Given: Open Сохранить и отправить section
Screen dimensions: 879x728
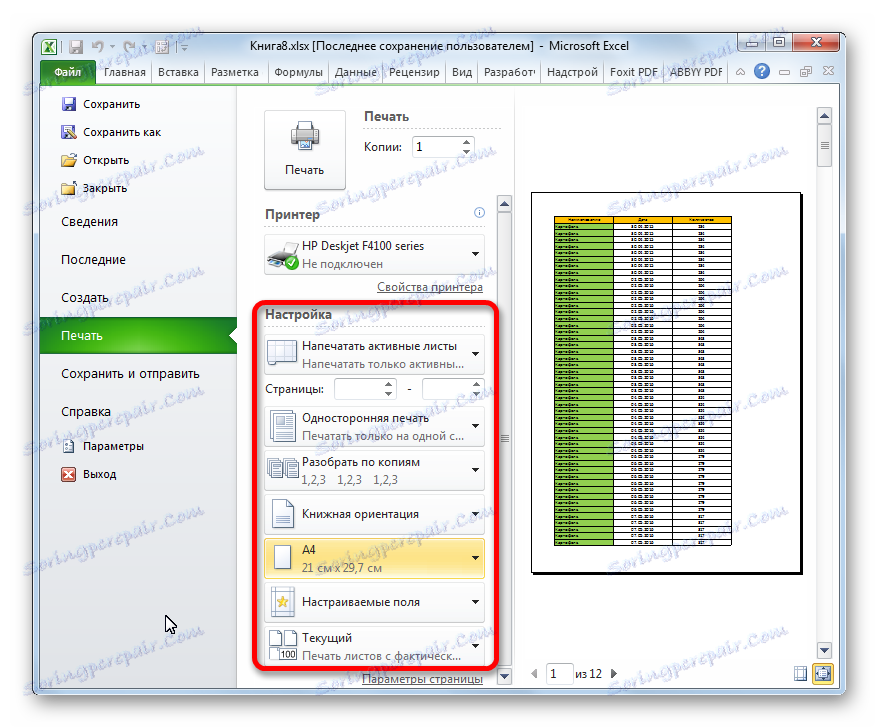Looking at the screenshot, I should (130, 374).
